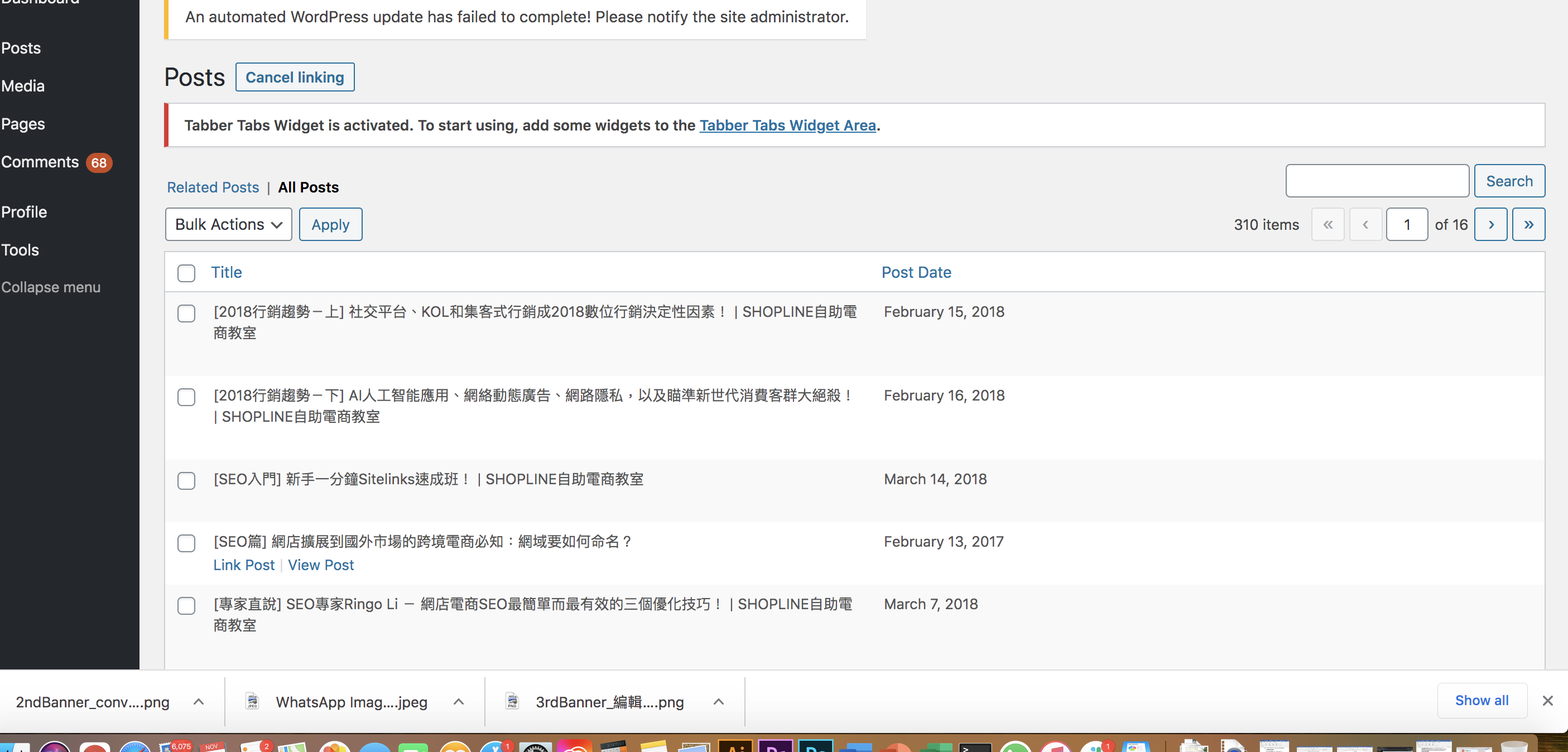Open Media section in sidebar
1568x752 pixels.
pos(23,85)
